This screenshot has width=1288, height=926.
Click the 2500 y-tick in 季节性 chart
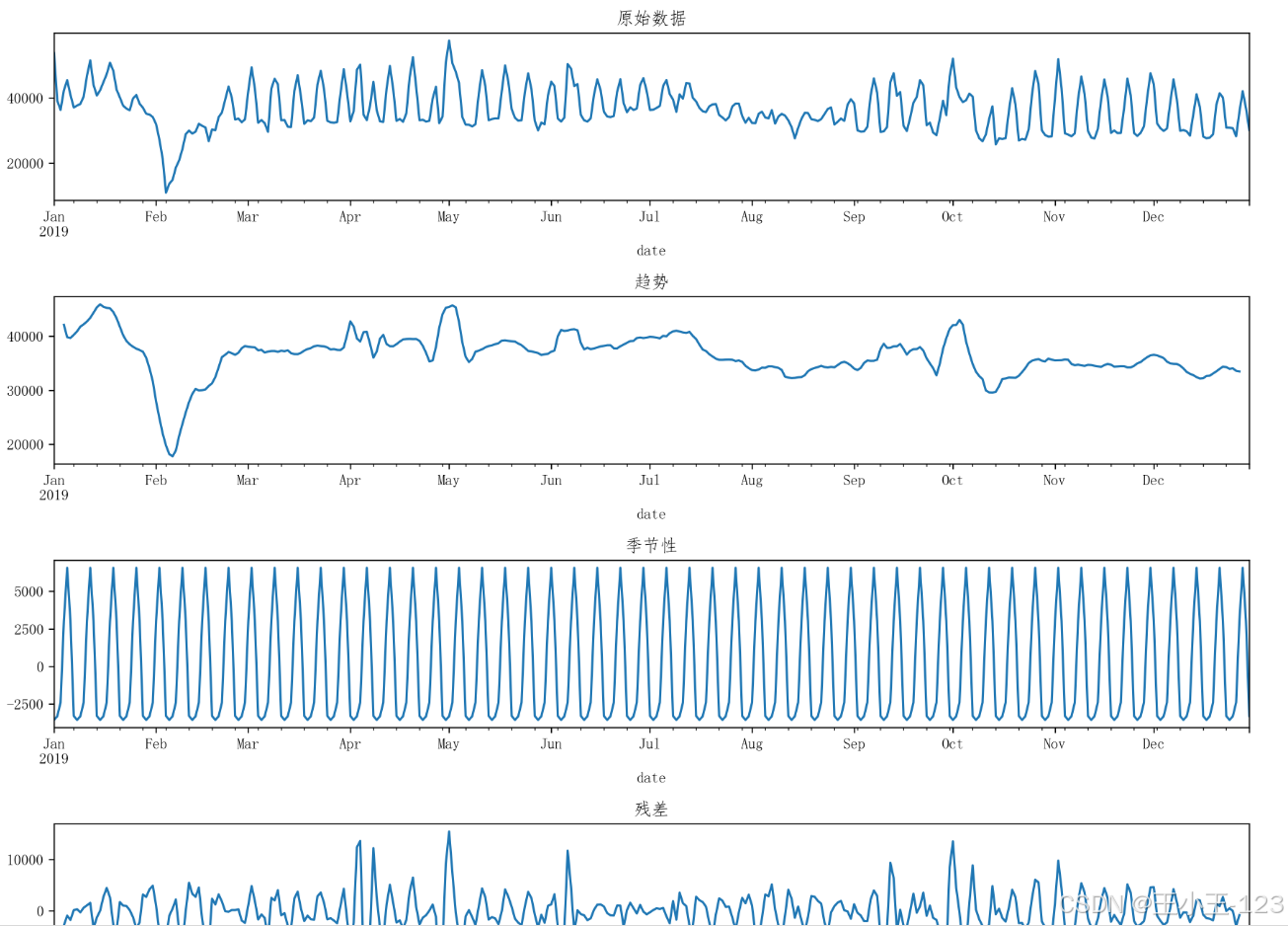29,629
